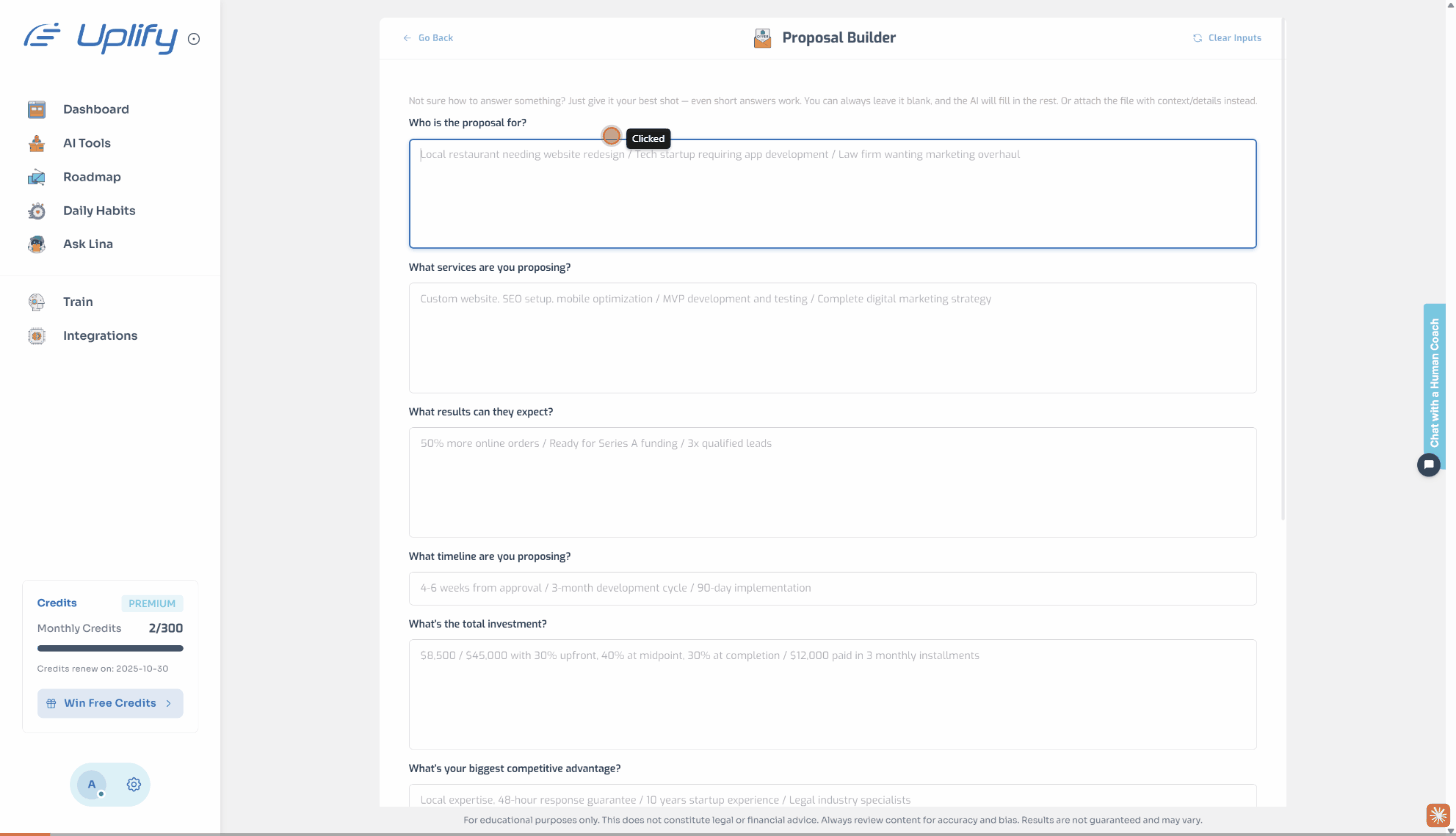Open Daily Habits icon

[37, 211]
